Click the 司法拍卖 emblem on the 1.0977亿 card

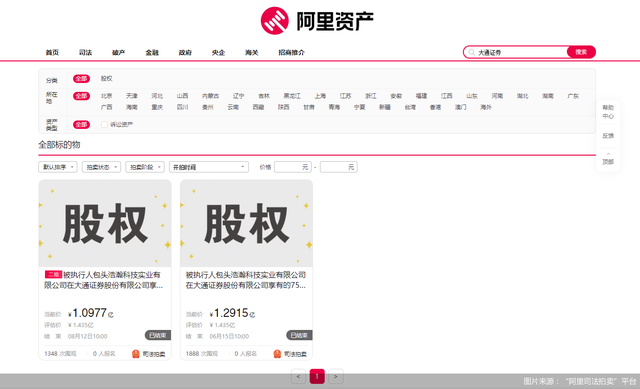tap(136, 354)
